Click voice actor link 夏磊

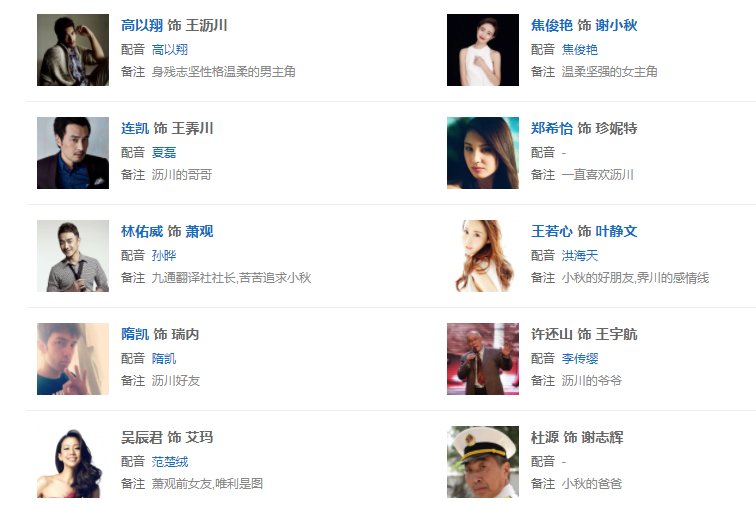[x=164, y=152]
